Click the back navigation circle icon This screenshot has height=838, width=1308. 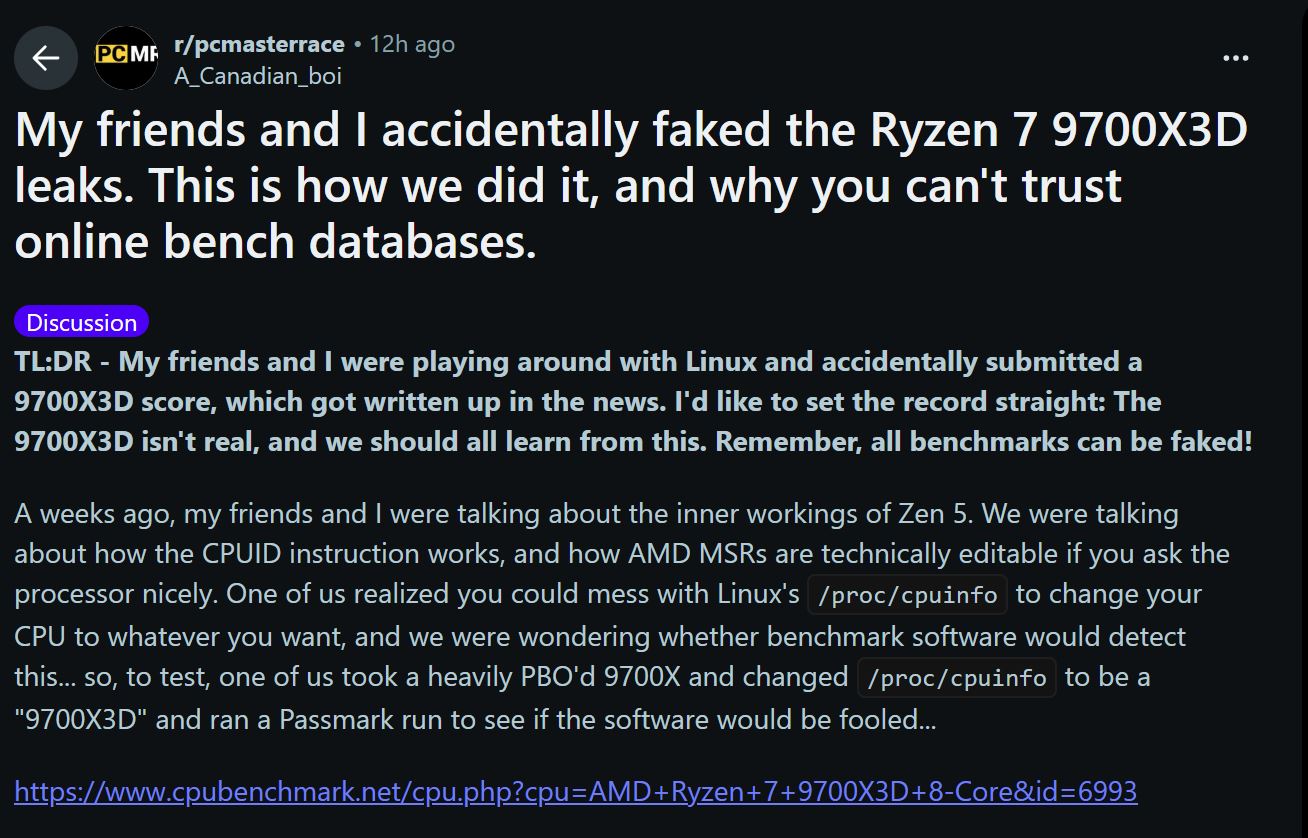pos(46,58)
